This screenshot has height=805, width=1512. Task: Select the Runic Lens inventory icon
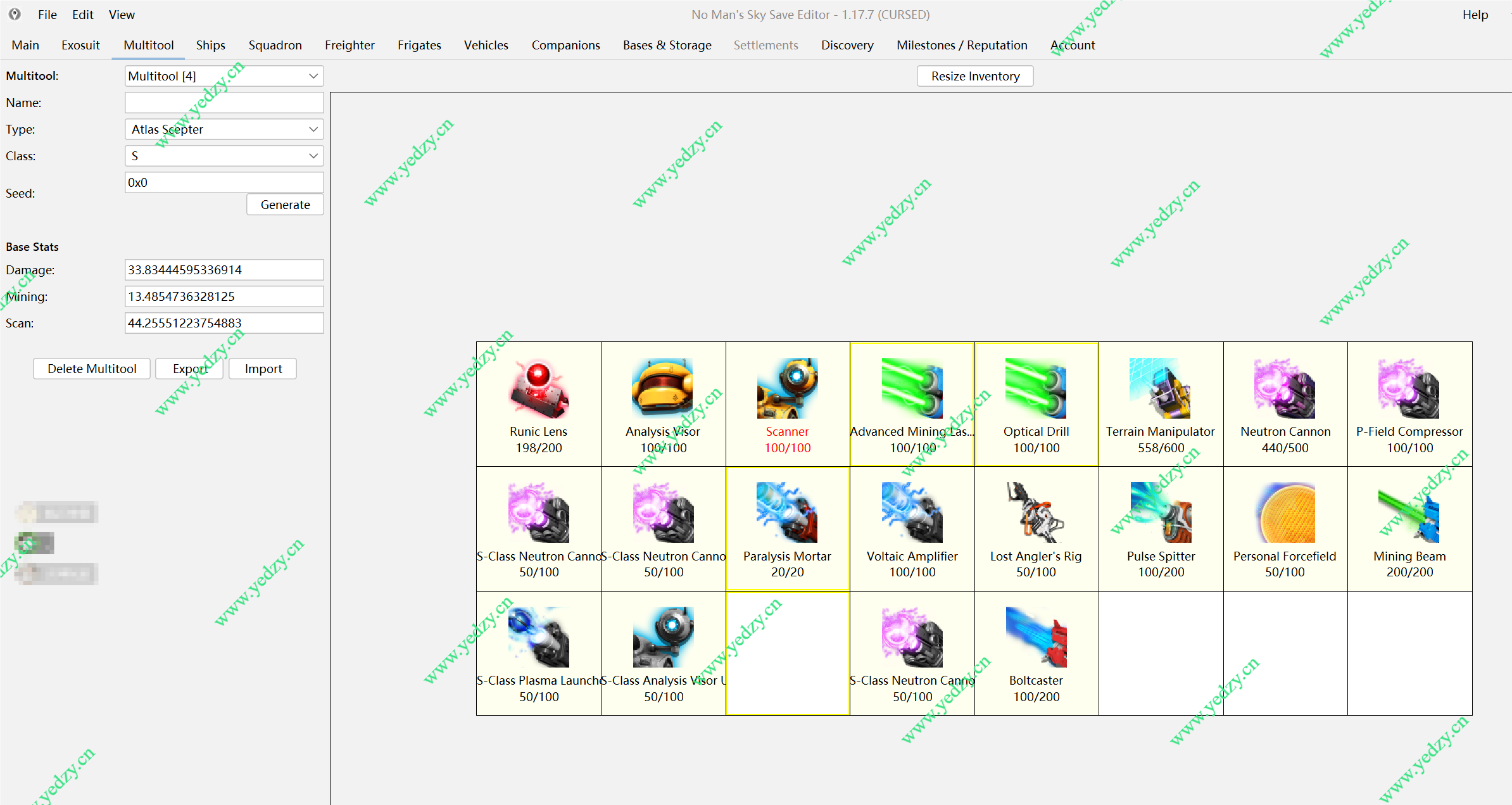pyautogui.click(x=539, y=388)
